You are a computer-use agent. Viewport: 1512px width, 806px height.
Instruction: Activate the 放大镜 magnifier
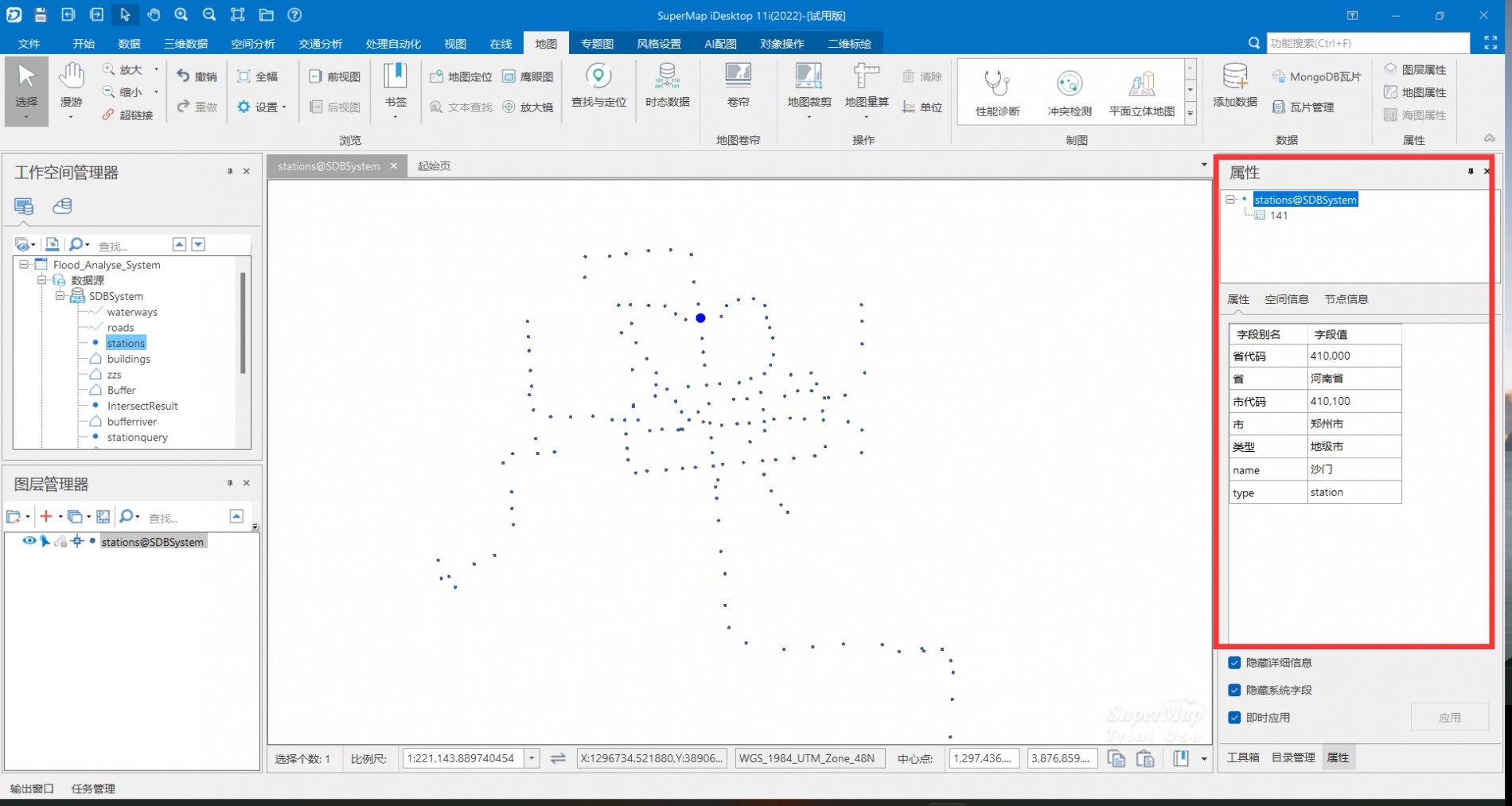point(528,107)
